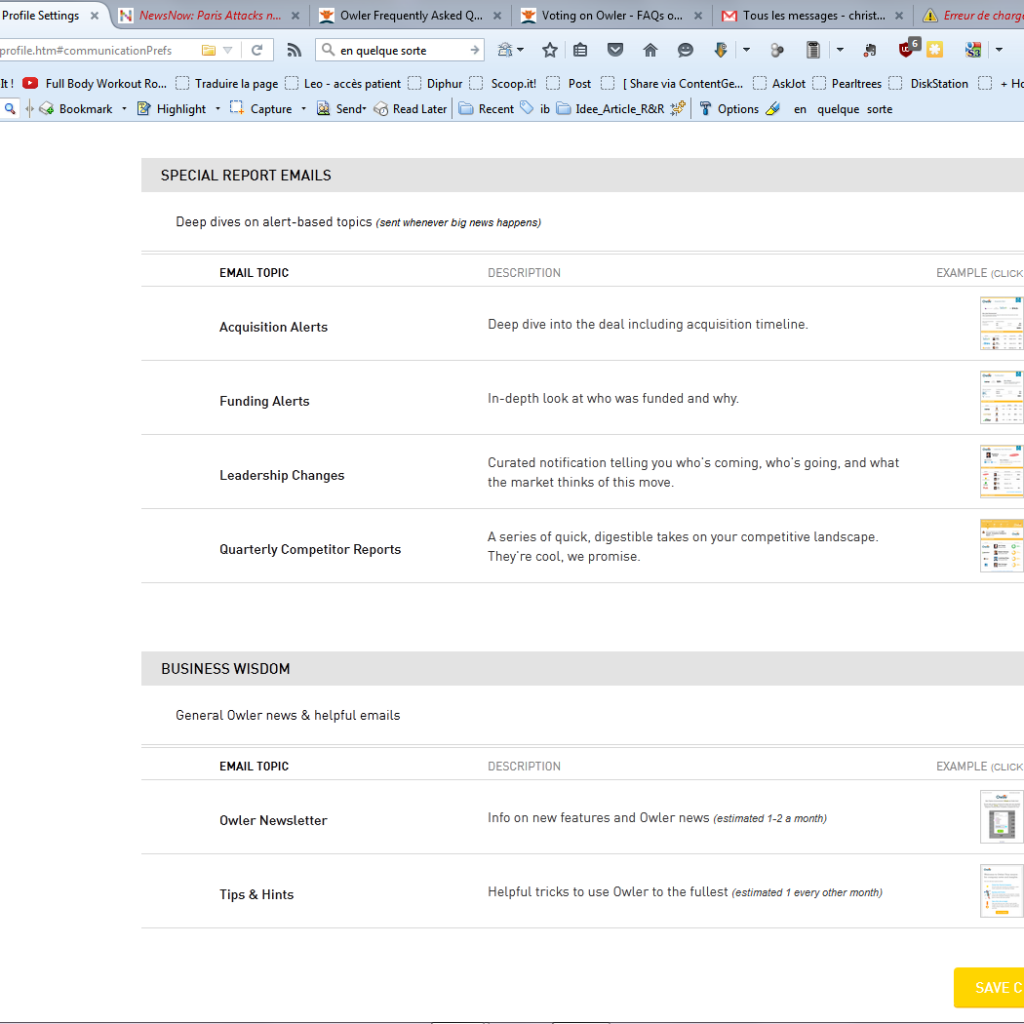View Quarterly Competitor Reports example thumbnail
Screen dimensions: 1024x1024
coord(1002,545)
